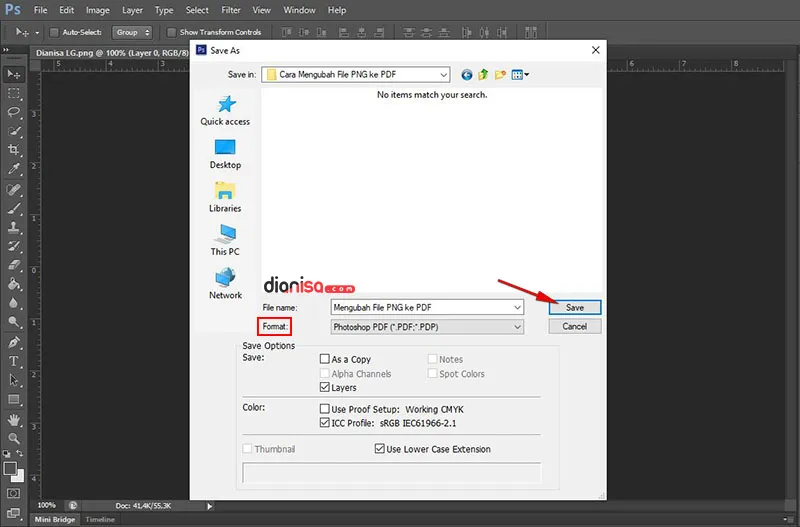This screenshot has height=527, width=800.
Task: Enable Use Proof Setup checkbox
Action: [x=324, y=409]
